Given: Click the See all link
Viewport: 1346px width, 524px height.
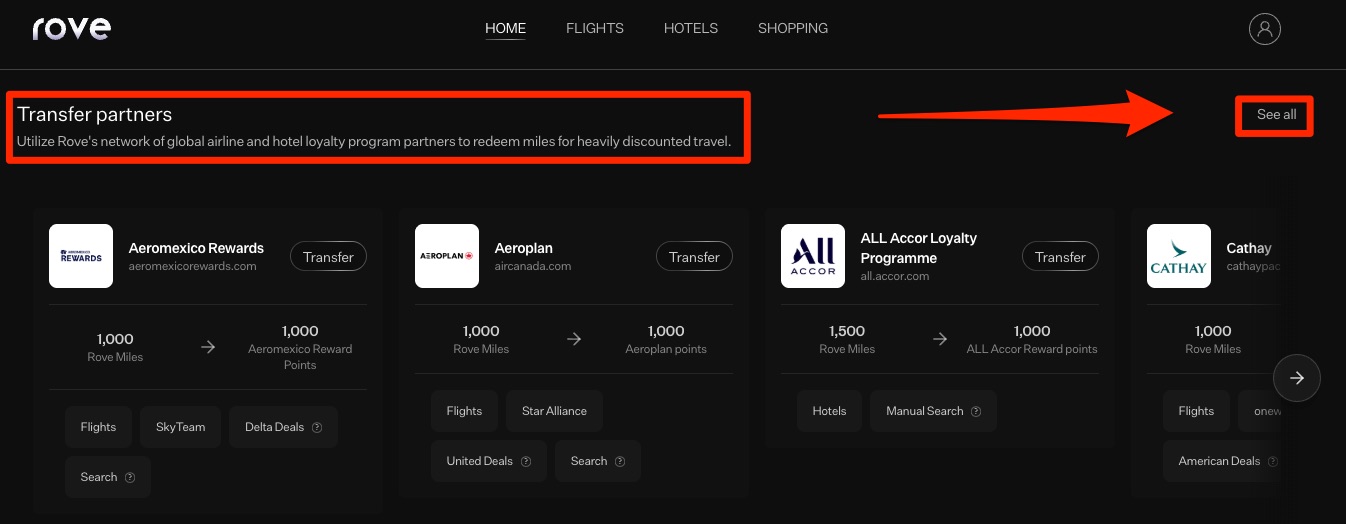Looking at the screenshot, I should click(x=1276, y=114).
